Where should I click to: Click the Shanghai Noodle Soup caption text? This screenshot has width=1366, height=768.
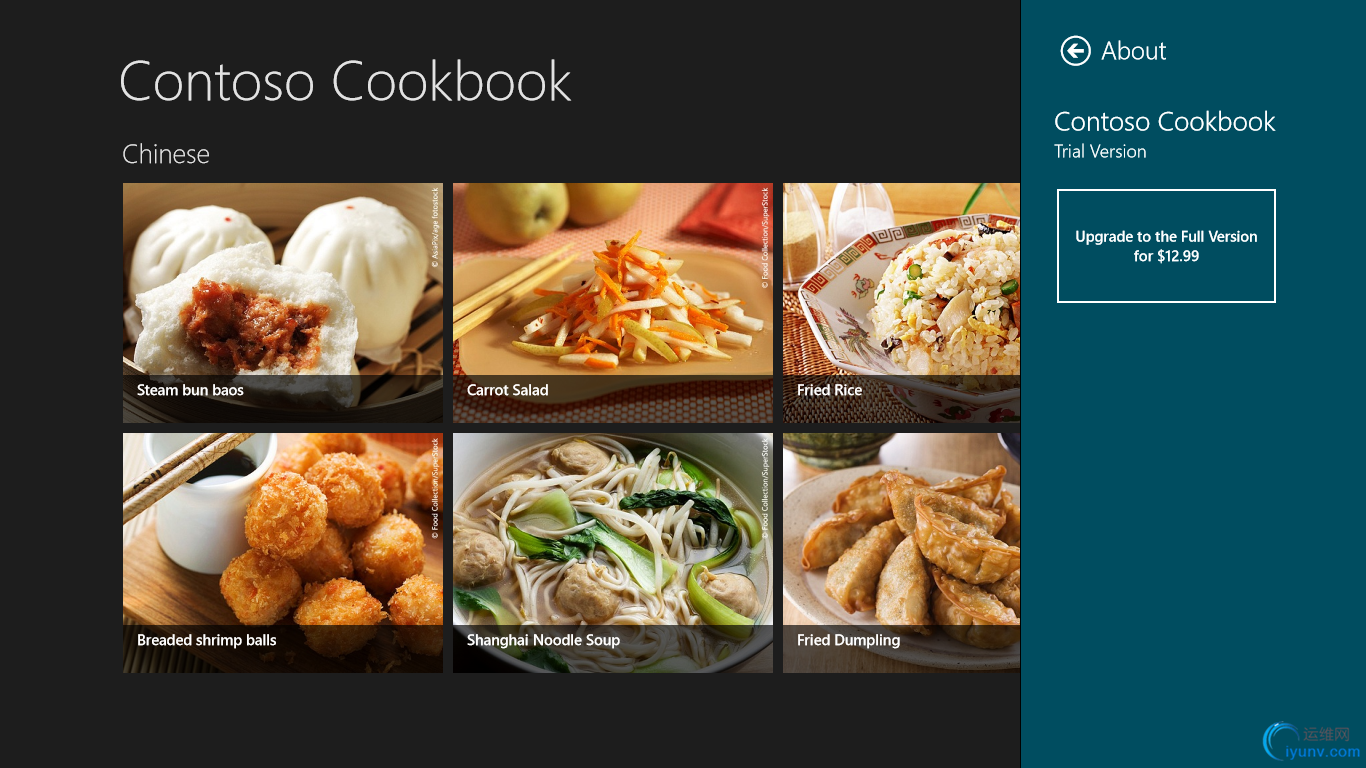(543, 640)
